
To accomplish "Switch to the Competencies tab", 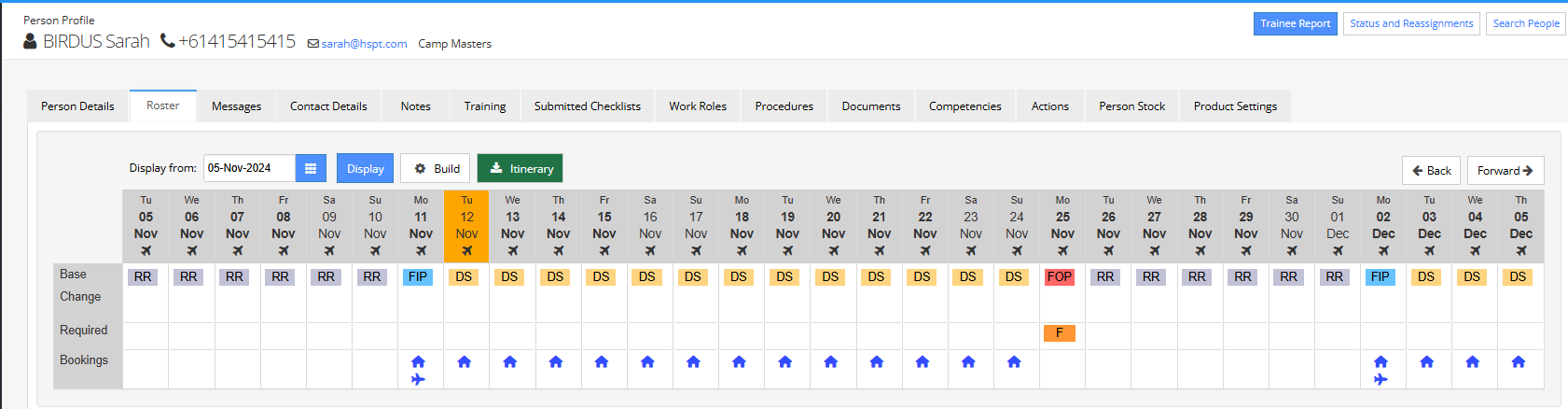I will click(x=965, y=106).
